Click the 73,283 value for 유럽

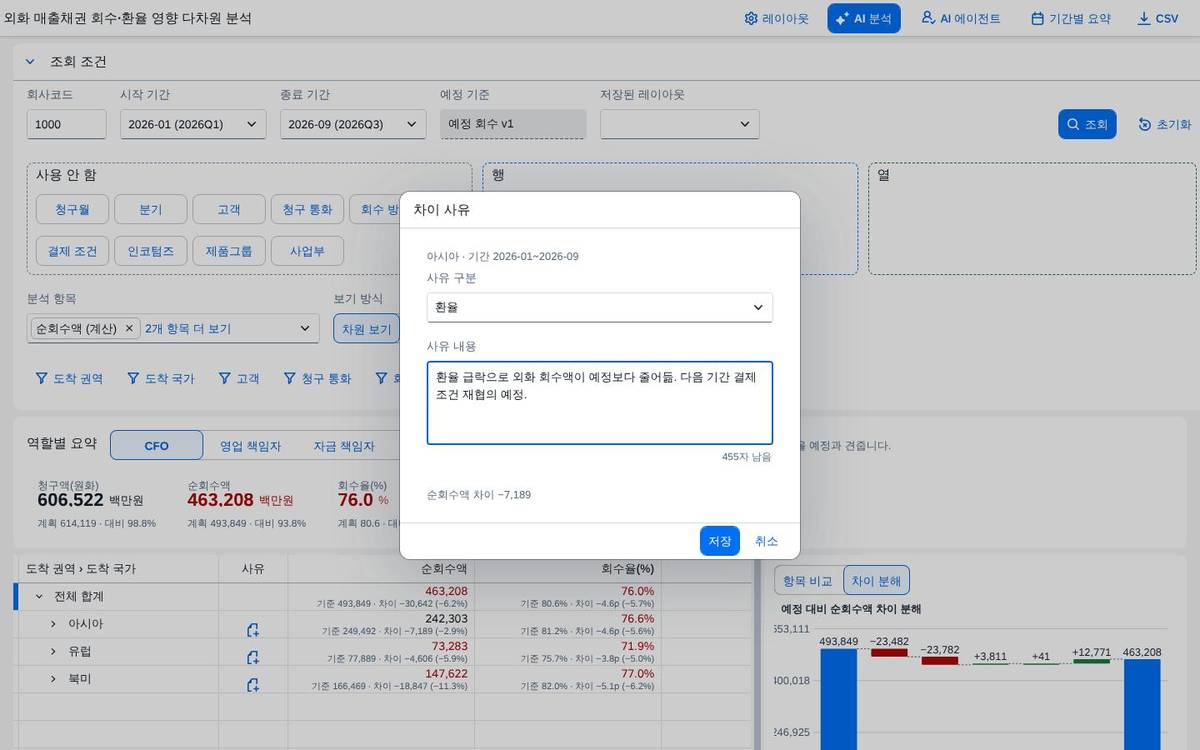(x=448, y=646)
